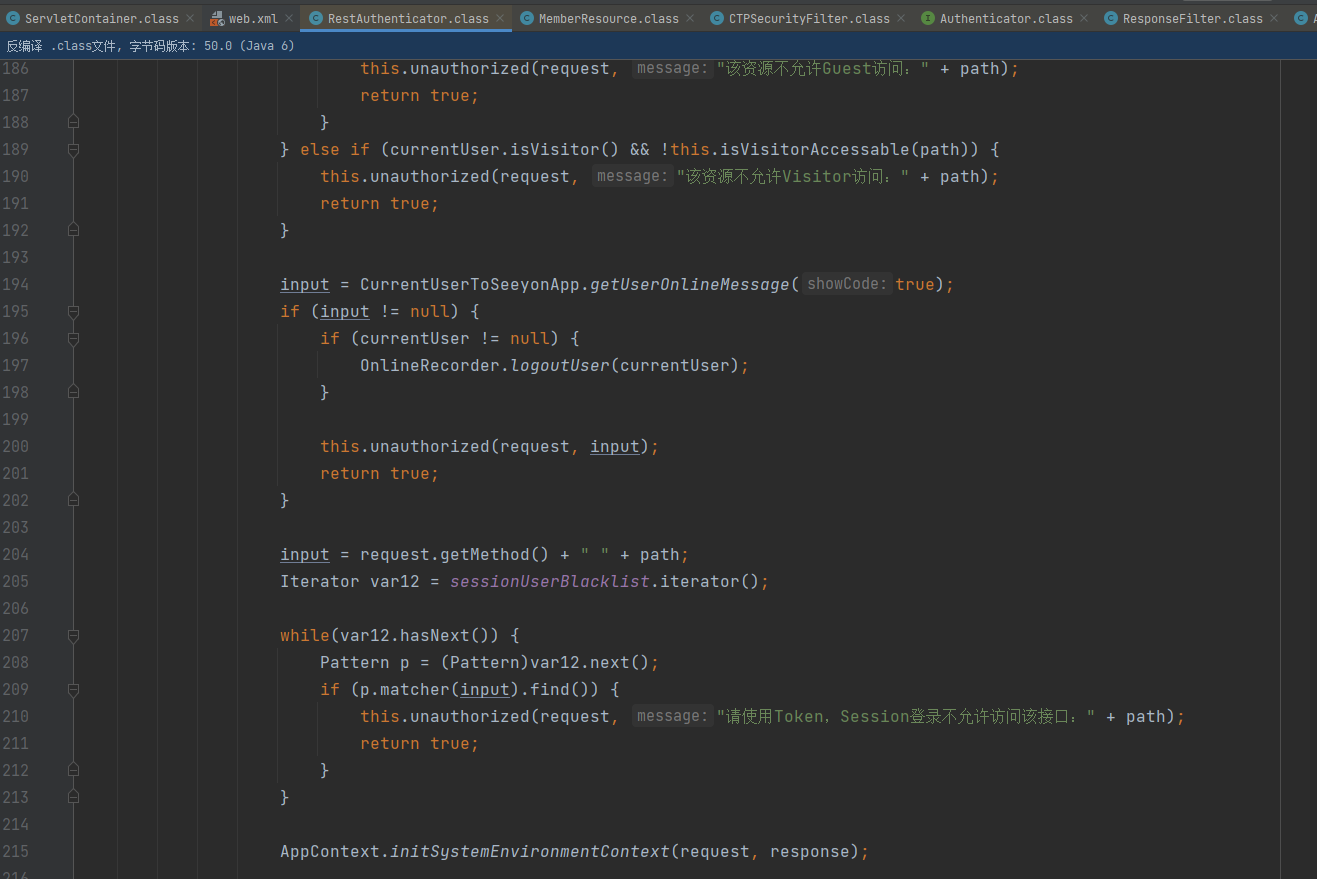Close the Authenticator.class tab
The width and height of the screenshot is (1317, 879).
click(1084, 18)
